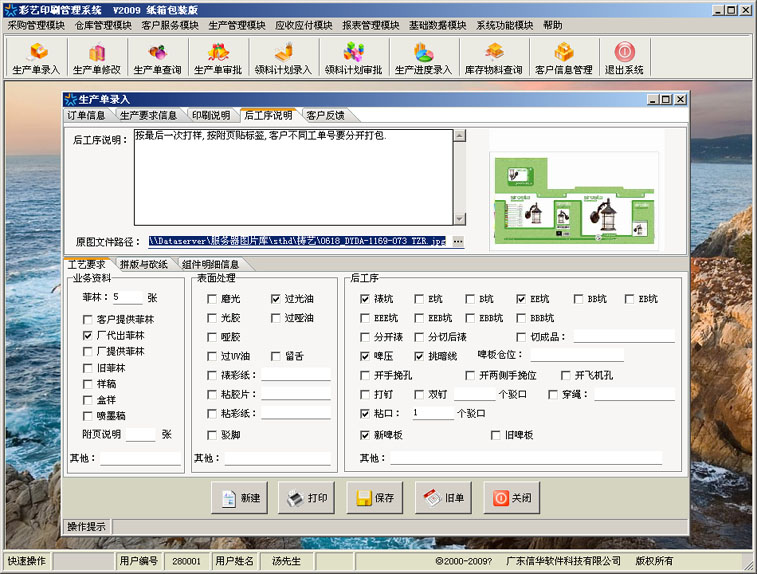Toggle the 新啤板 checkbox

click(365, 435)
